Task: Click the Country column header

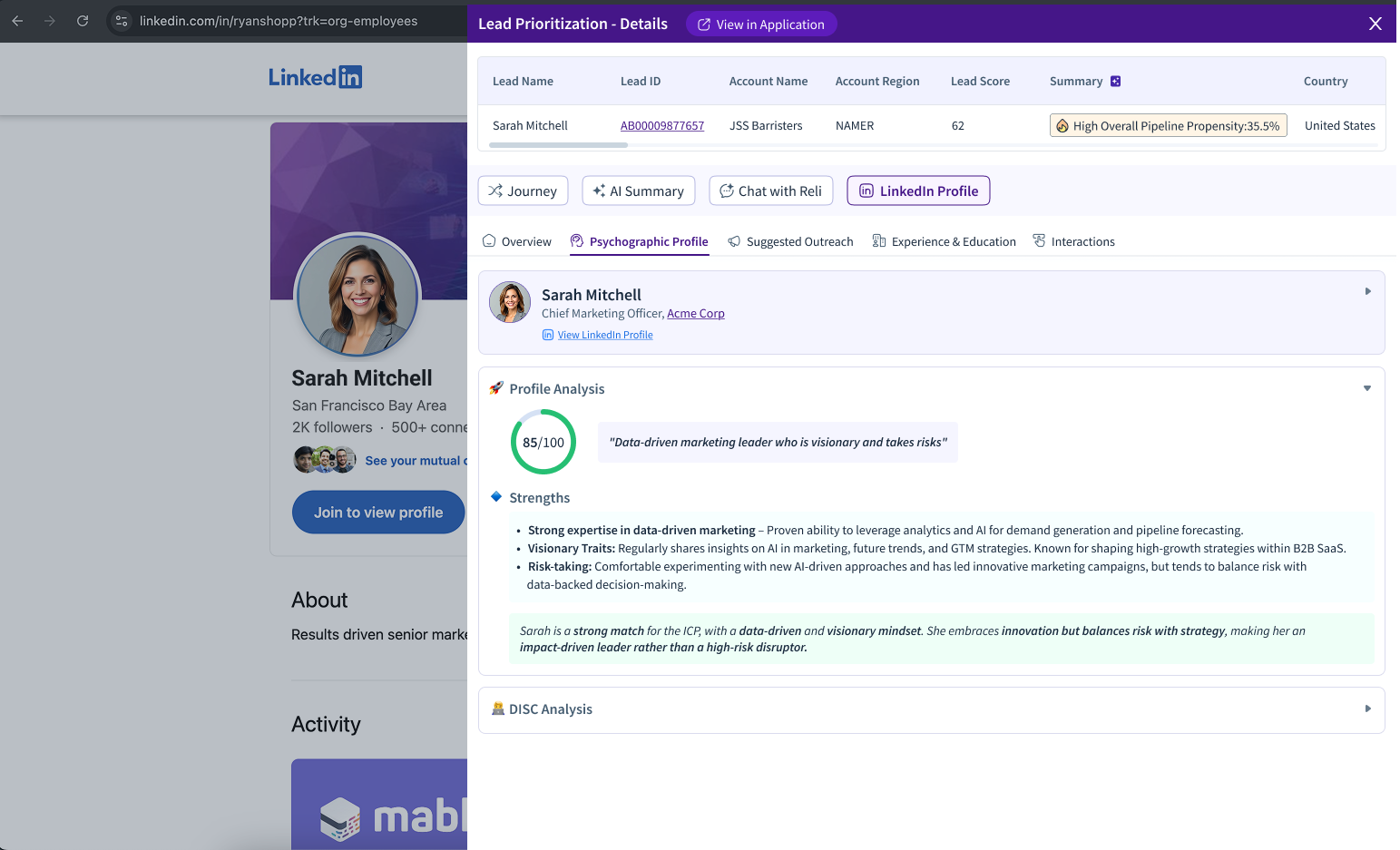Action: (x=1326, y=82)
